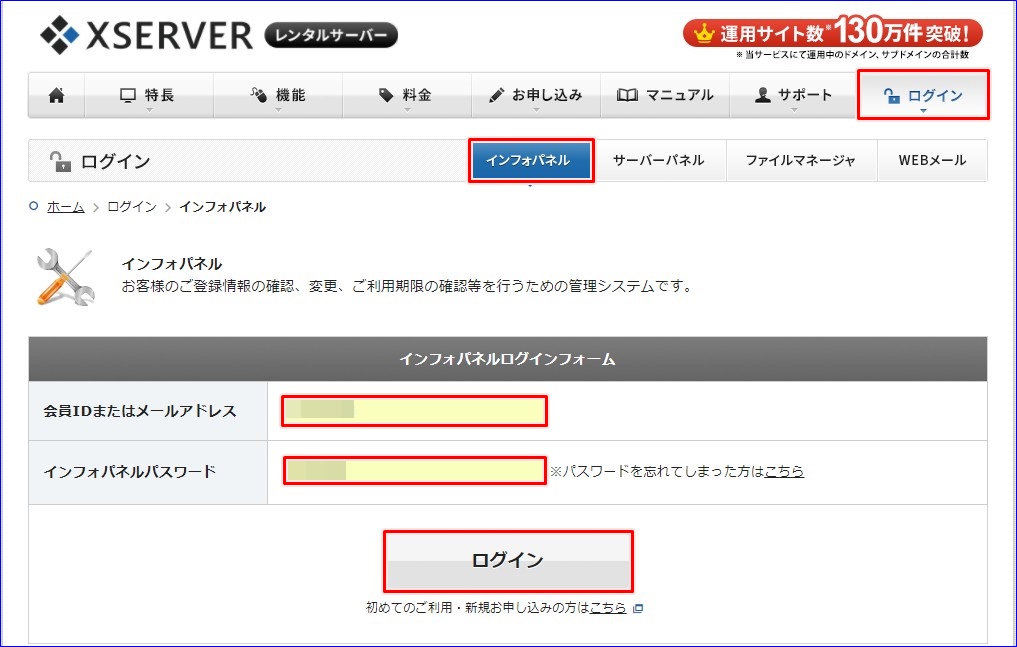1017x647 pixels.
Task: Open the 機能 menu item
Action: click(278, 95)
